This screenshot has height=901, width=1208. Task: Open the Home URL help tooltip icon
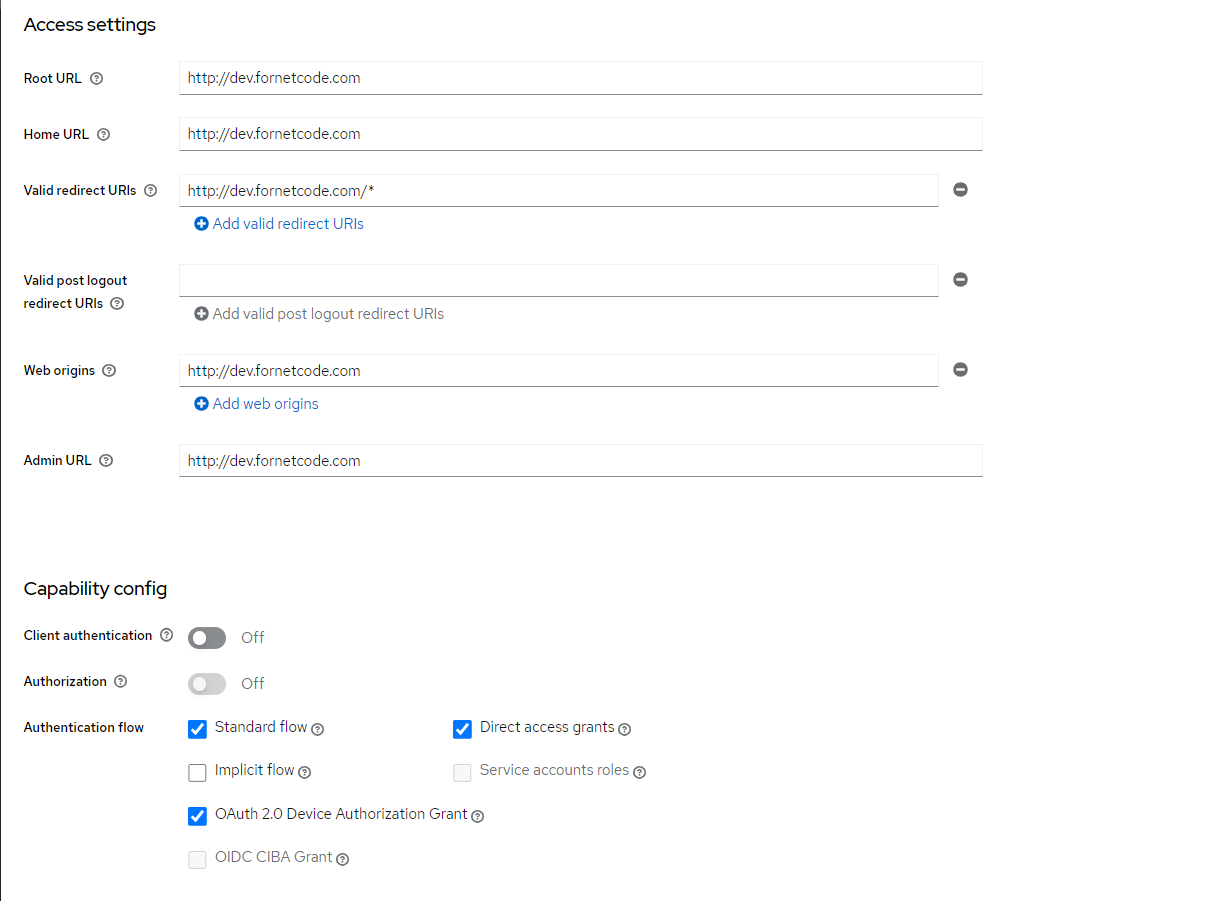104,134
